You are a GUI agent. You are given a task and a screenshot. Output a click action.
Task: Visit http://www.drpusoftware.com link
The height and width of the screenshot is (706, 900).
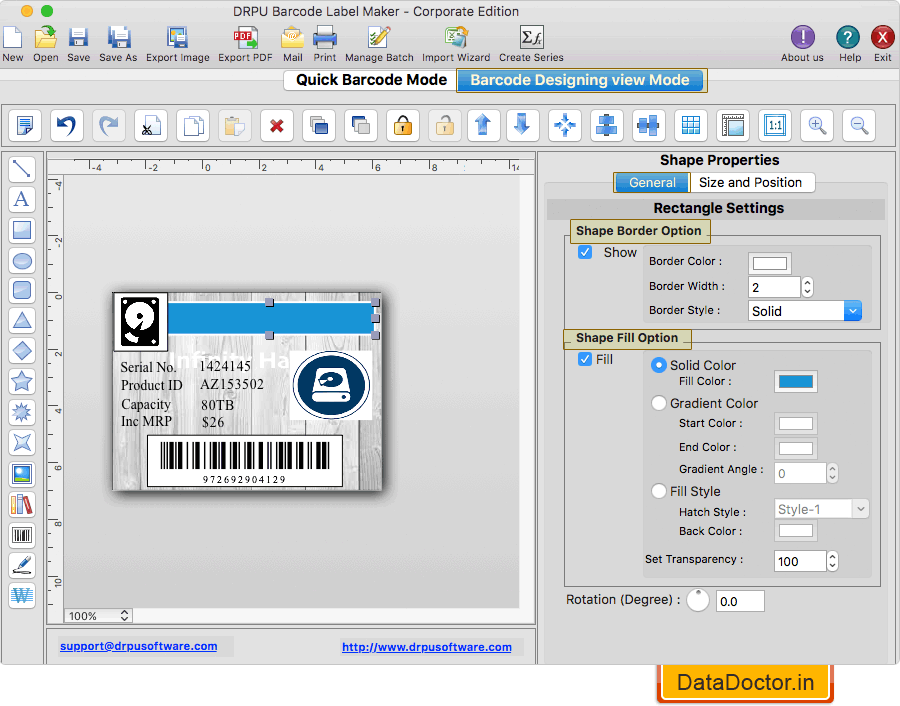pos(426,647)
